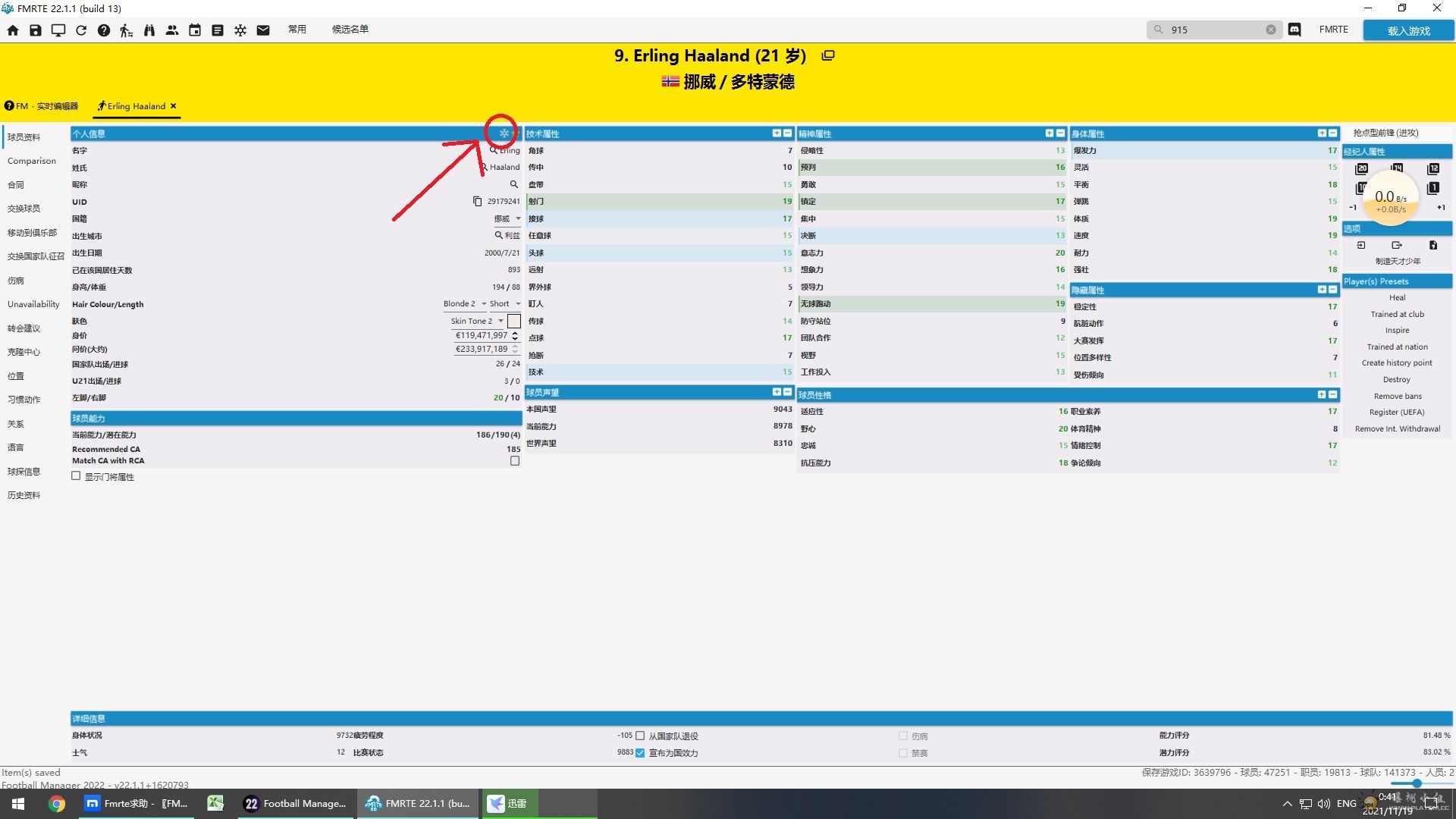The width and height of the screenshot is (1456, 819).
Task: Toggle the 伤病 checkbox in details
Action: click(903, 736)
